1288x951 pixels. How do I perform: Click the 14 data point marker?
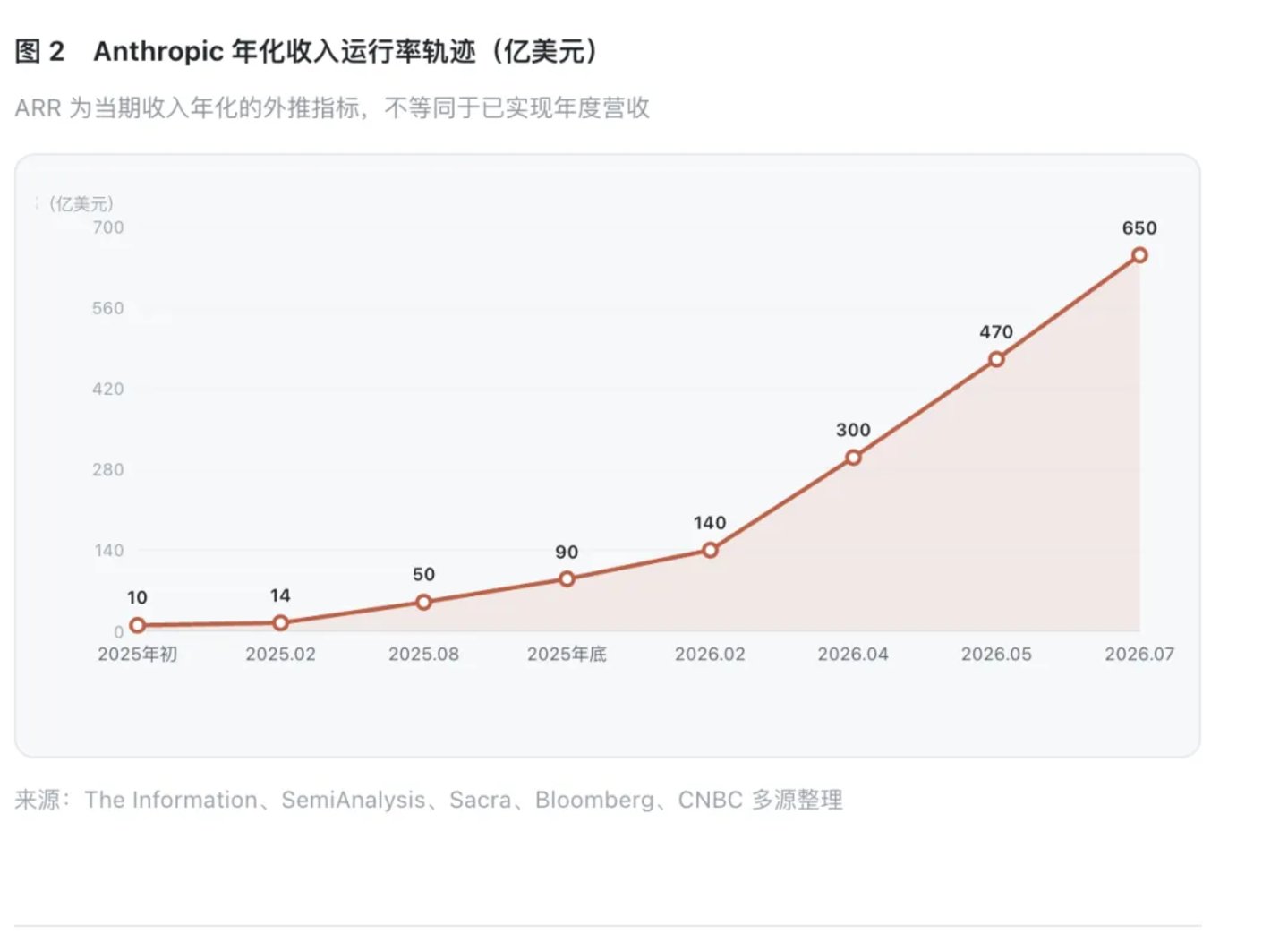(x=280, y=622)
